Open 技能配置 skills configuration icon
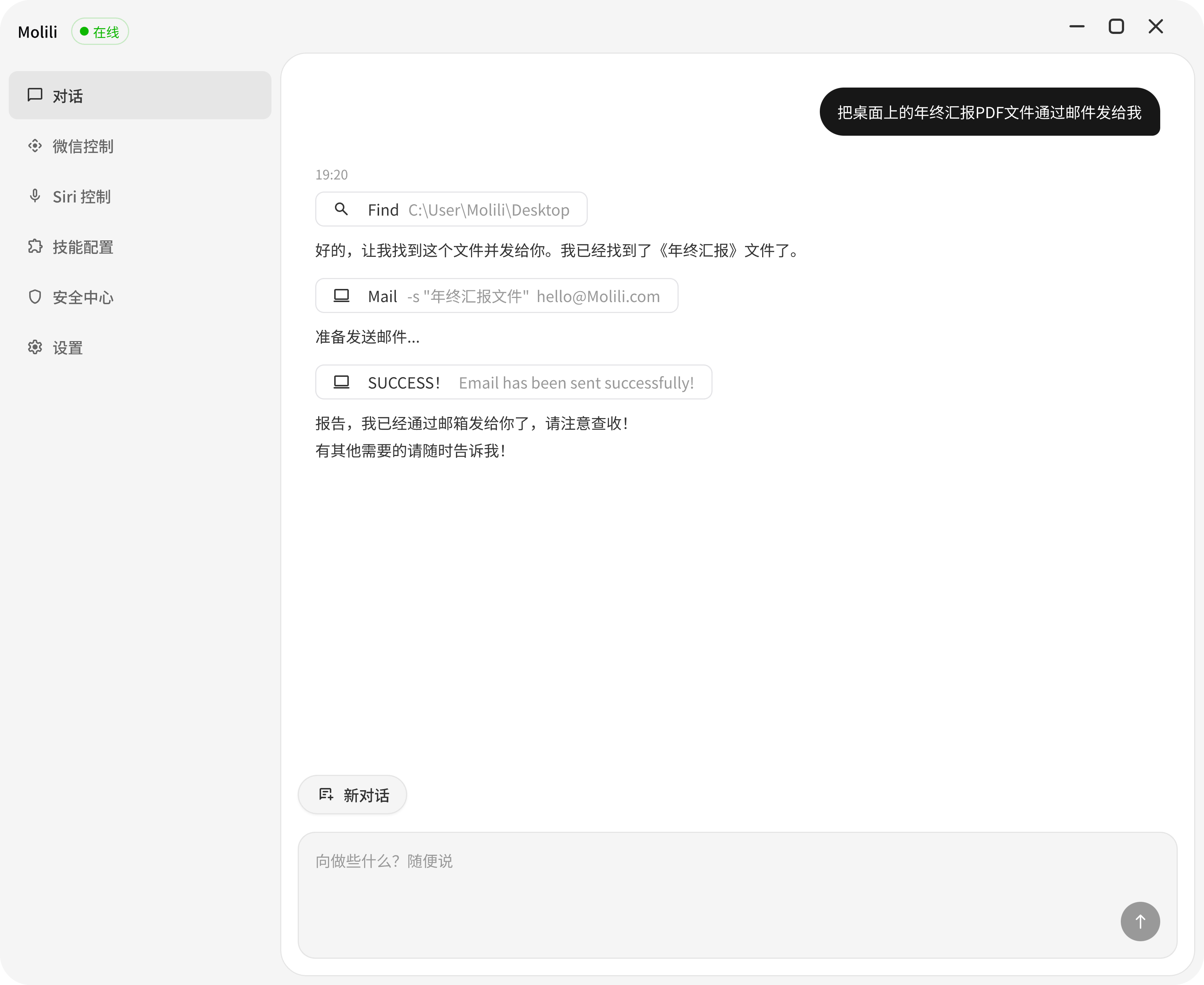This screenshot has width=1204, height=985. [35, 246]
